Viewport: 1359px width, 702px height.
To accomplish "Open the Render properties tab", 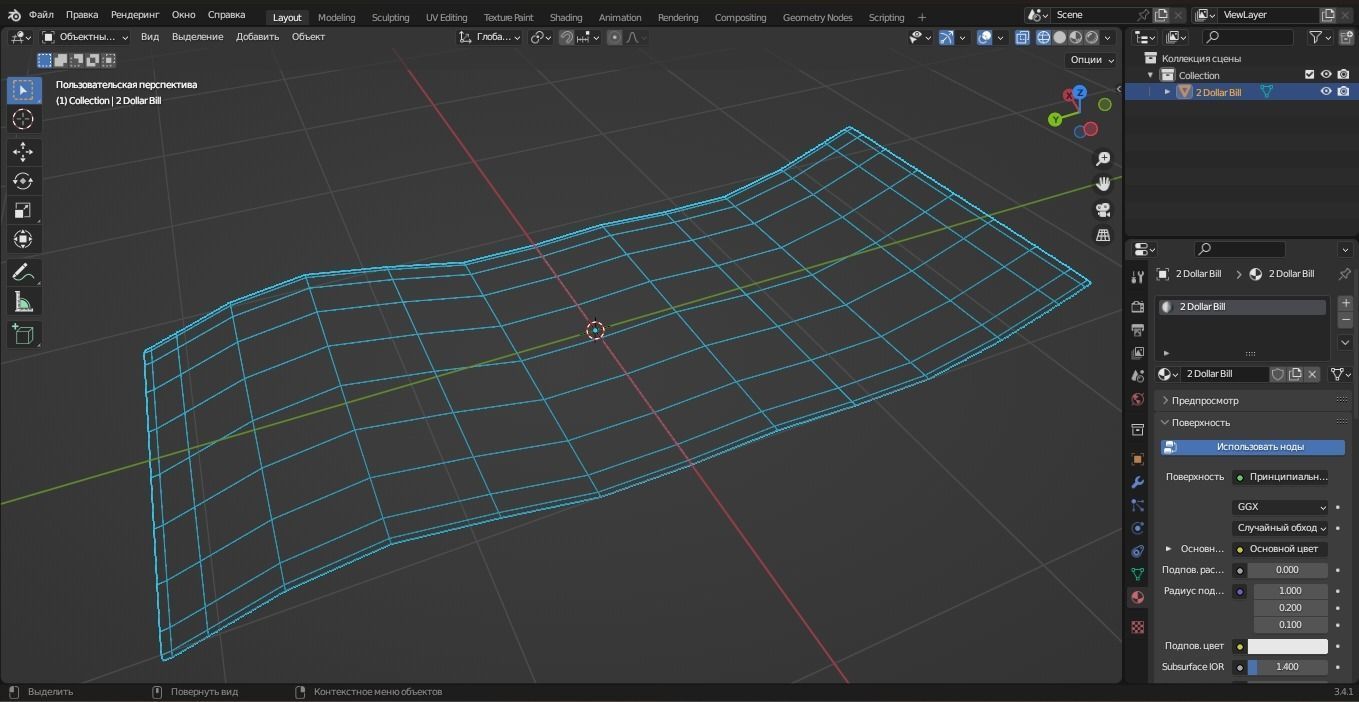I will tap(1137, 306).
